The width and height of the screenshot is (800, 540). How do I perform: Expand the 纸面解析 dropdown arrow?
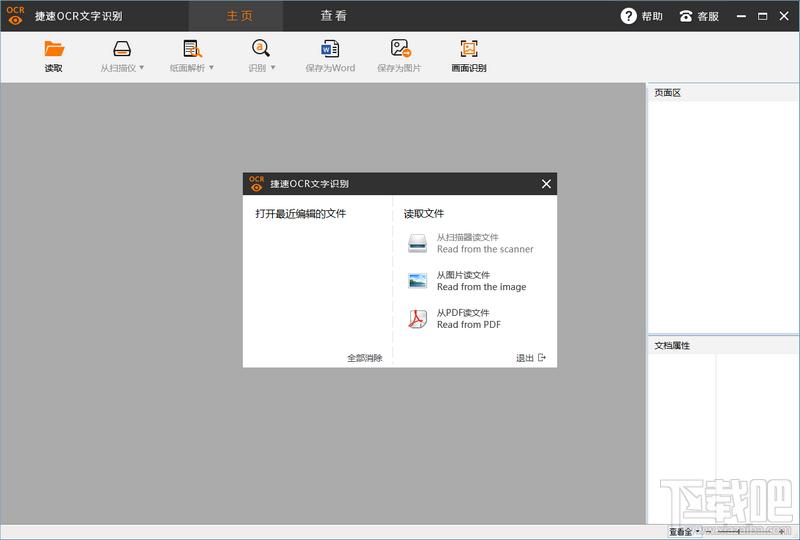coord(211,67)
